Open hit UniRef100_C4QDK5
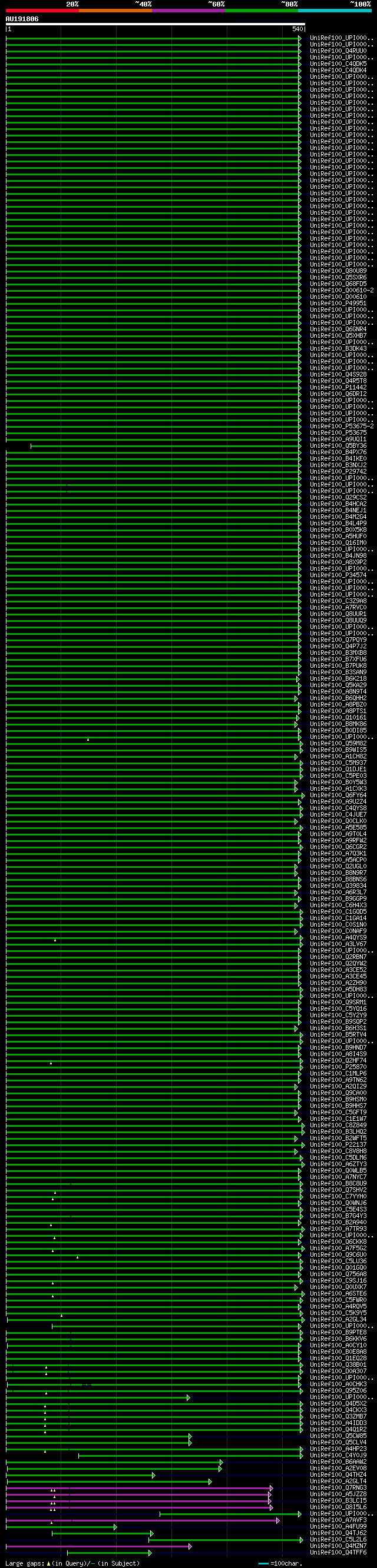This screenshot has height=1568, width=377. (x=338, y=64)
